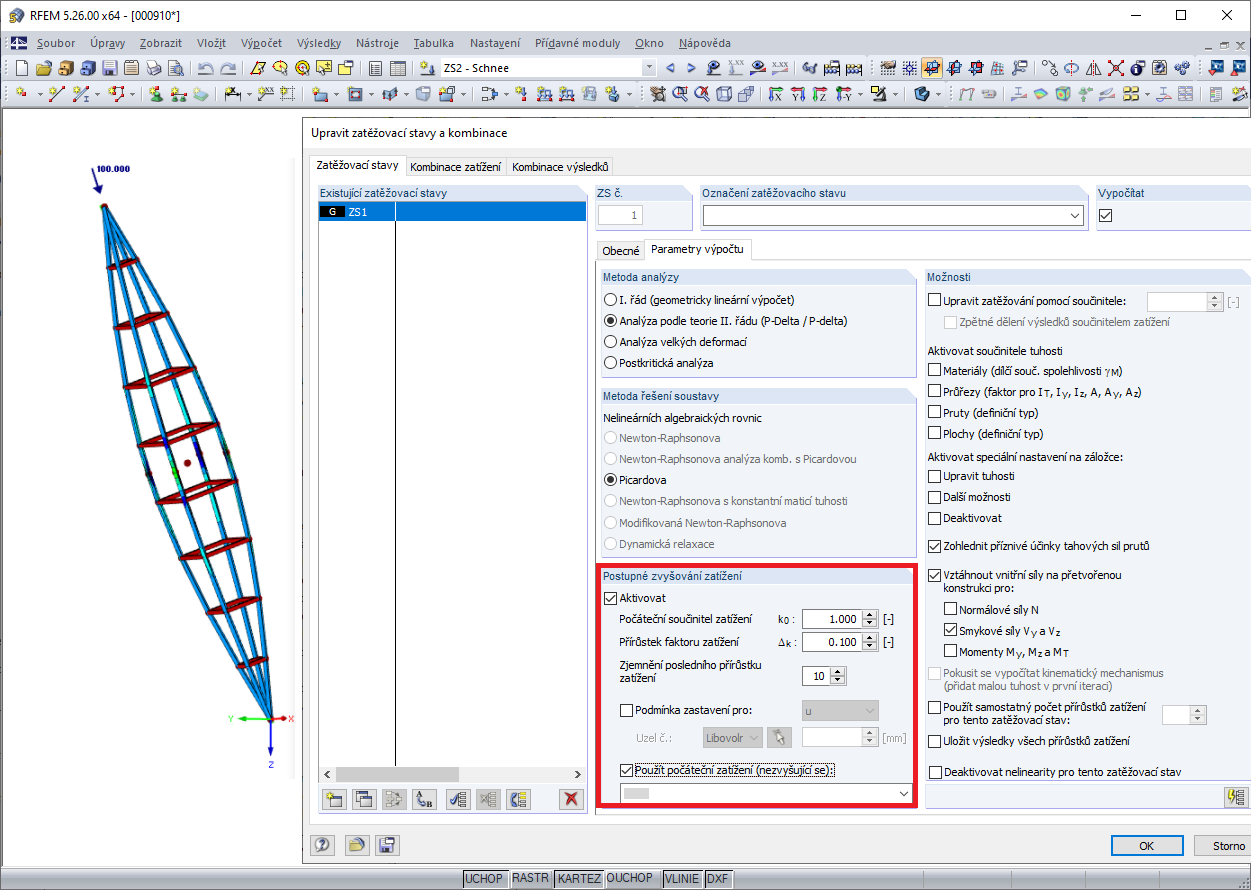Viewport: 1251px width, 890px height.
Task: Set view in Z direction
Action: 819,94
